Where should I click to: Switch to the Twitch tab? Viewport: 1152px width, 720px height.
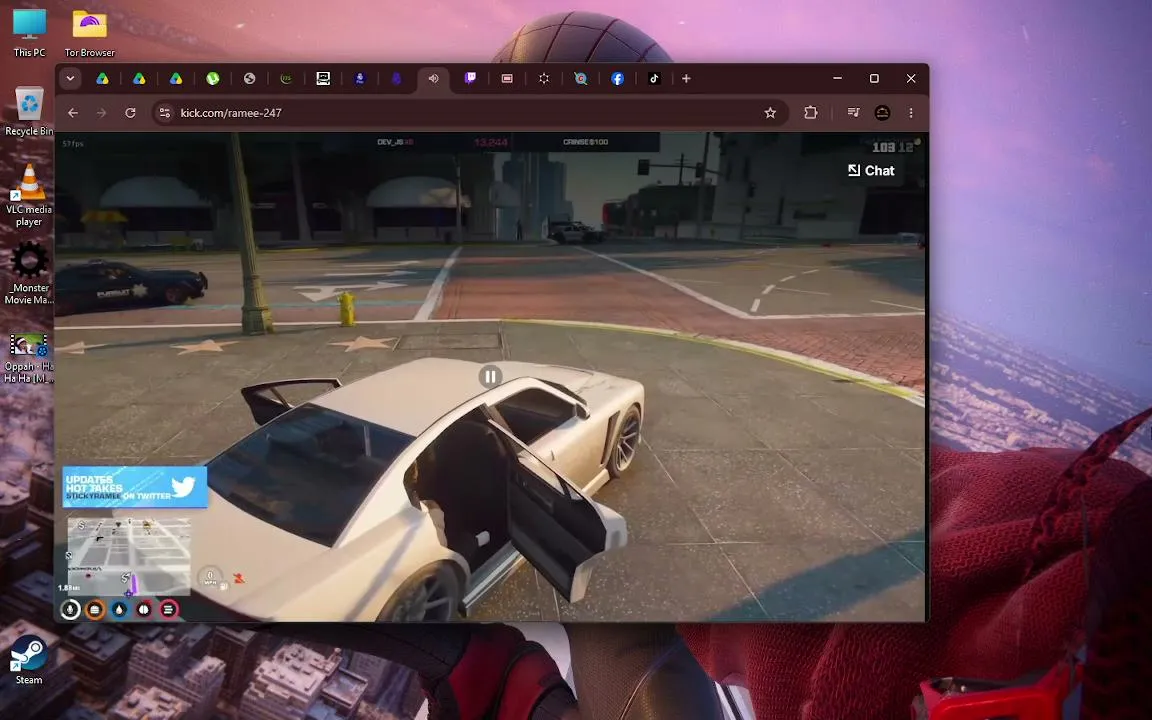[x=470, y=78]
